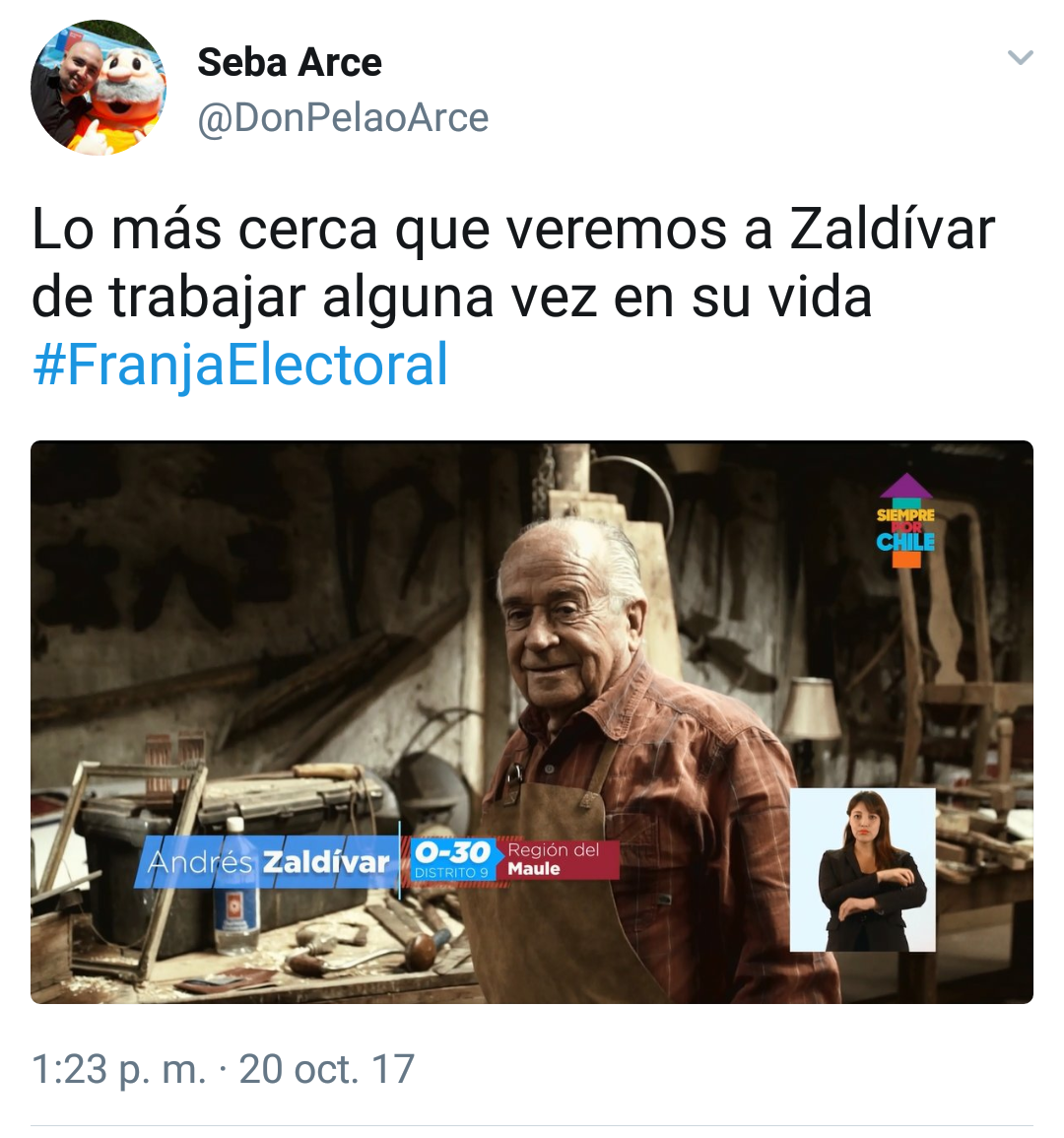This screenshot has height=1138, width=1064.
Task: Follow the #FranjaElectoral hashtag
Action: [x=240, y=365]
